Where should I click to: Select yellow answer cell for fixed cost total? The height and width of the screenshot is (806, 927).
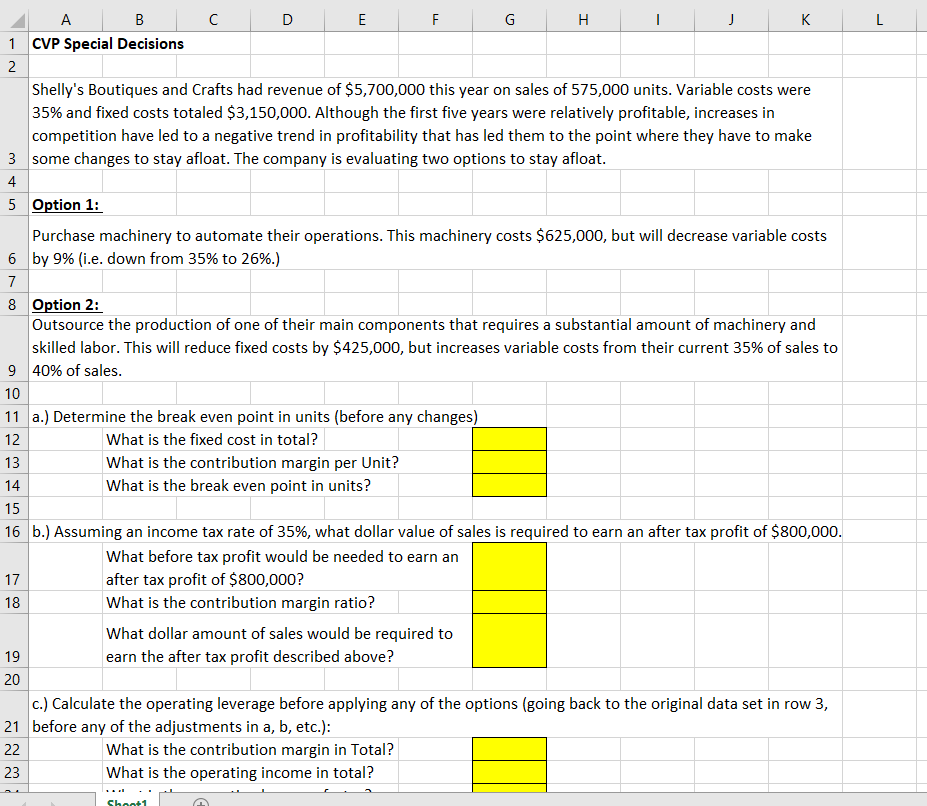pyautogui.click(x=510, y=439)
